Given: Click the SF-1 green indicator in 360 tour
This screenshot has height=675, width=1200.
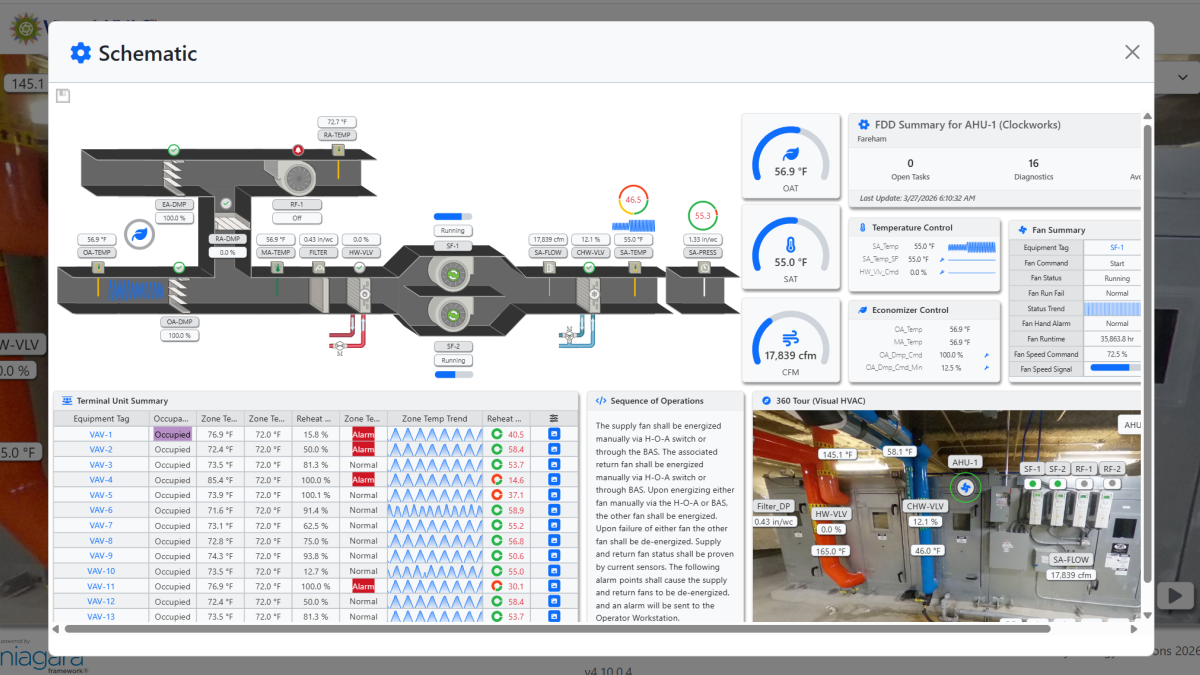Looking at the screenshot, I should 1032,483.
